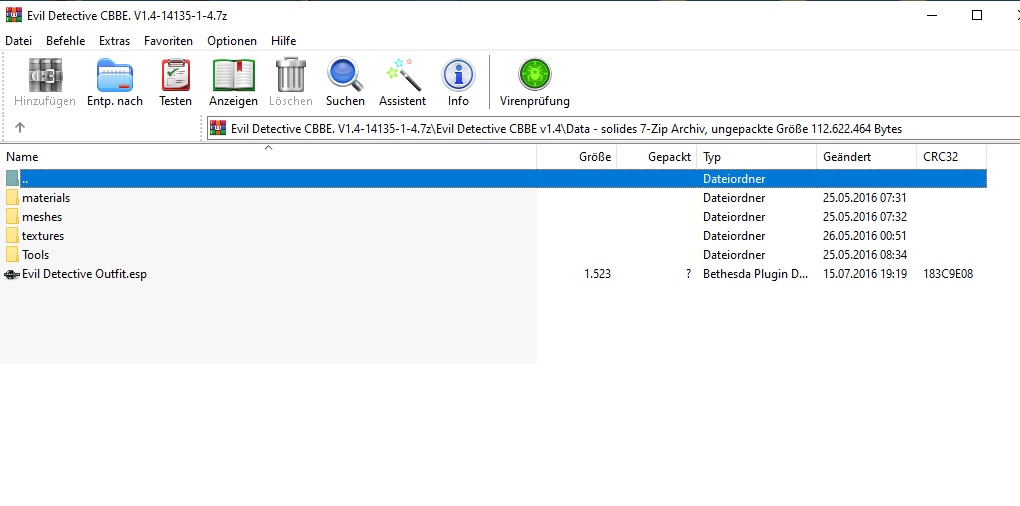Select the materials folder
Viewport: 1020px width, 506px height.
coord(45,198)
